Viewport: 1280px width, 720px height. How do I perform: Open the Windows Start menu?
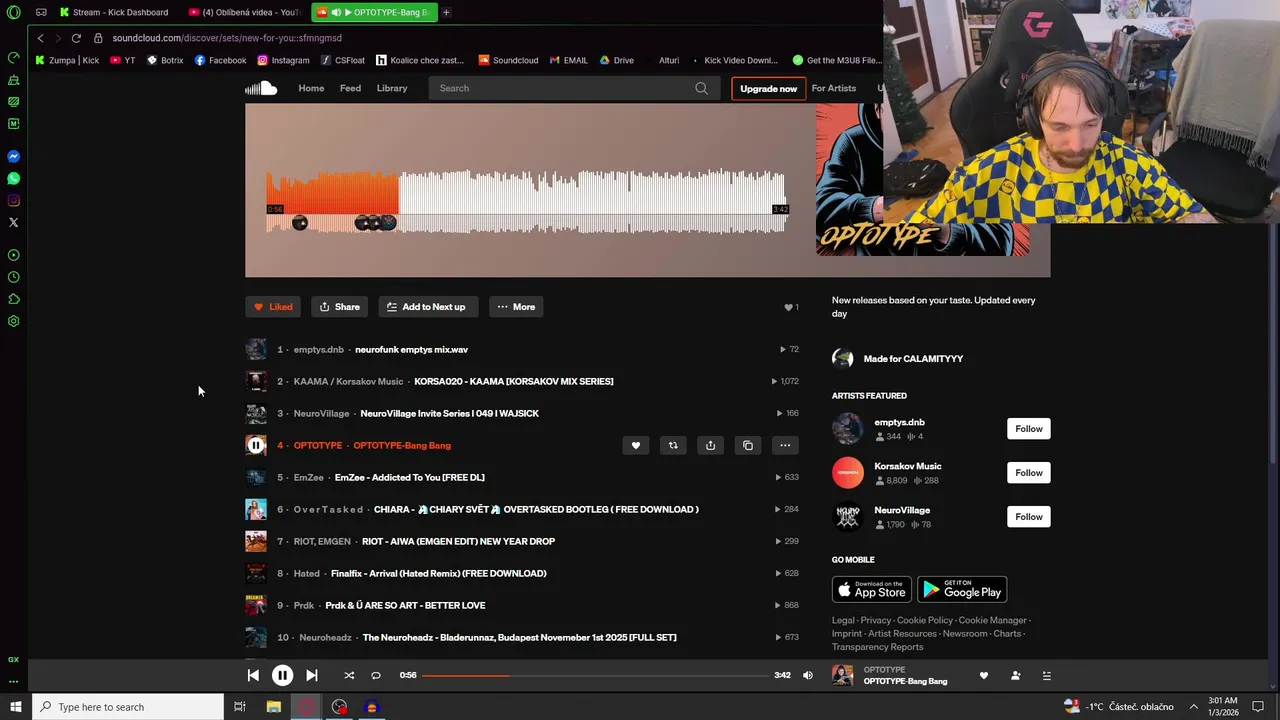click(x=15, y=707)
